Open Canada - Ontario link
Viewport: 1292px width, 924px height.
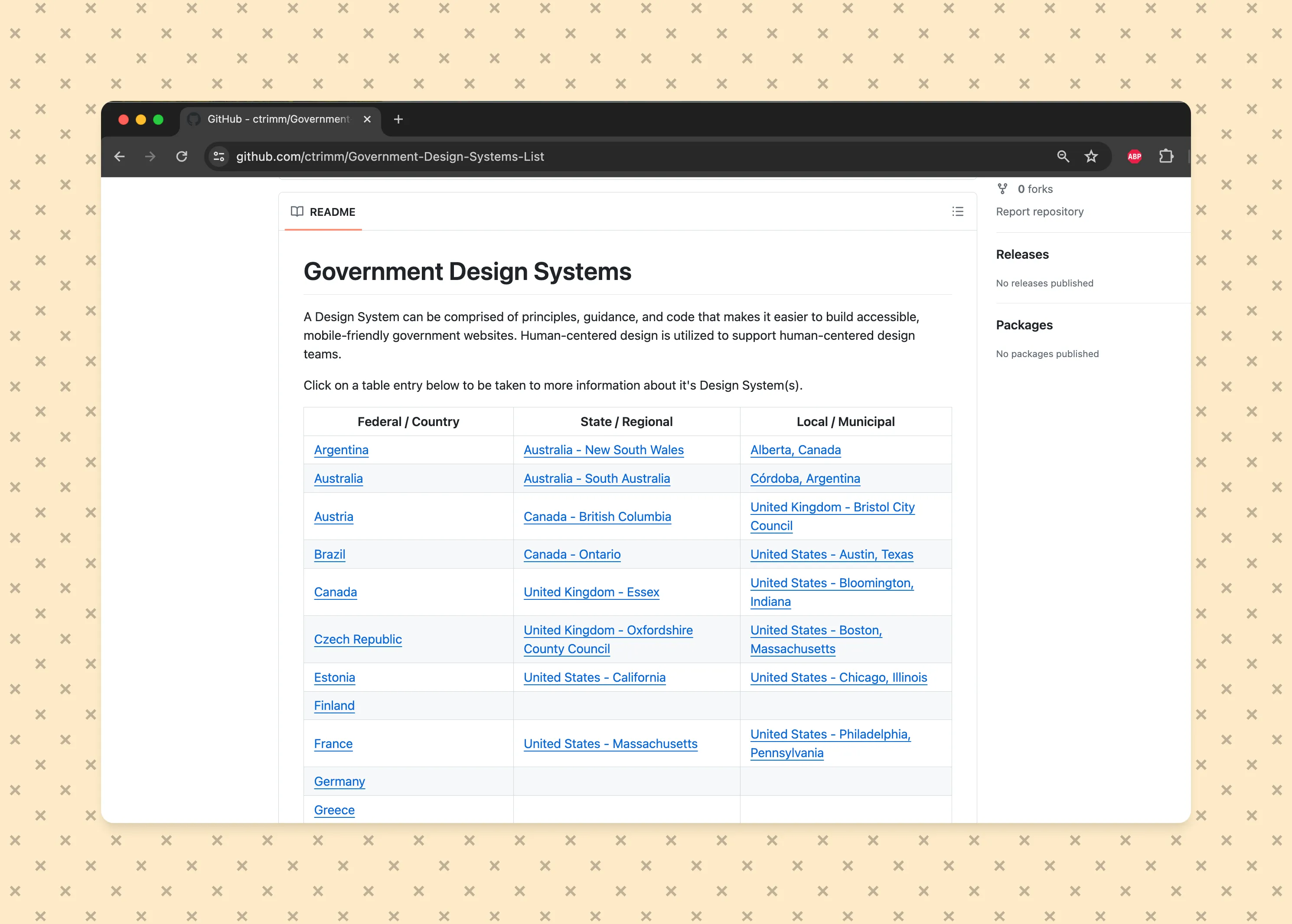[572, 554]
